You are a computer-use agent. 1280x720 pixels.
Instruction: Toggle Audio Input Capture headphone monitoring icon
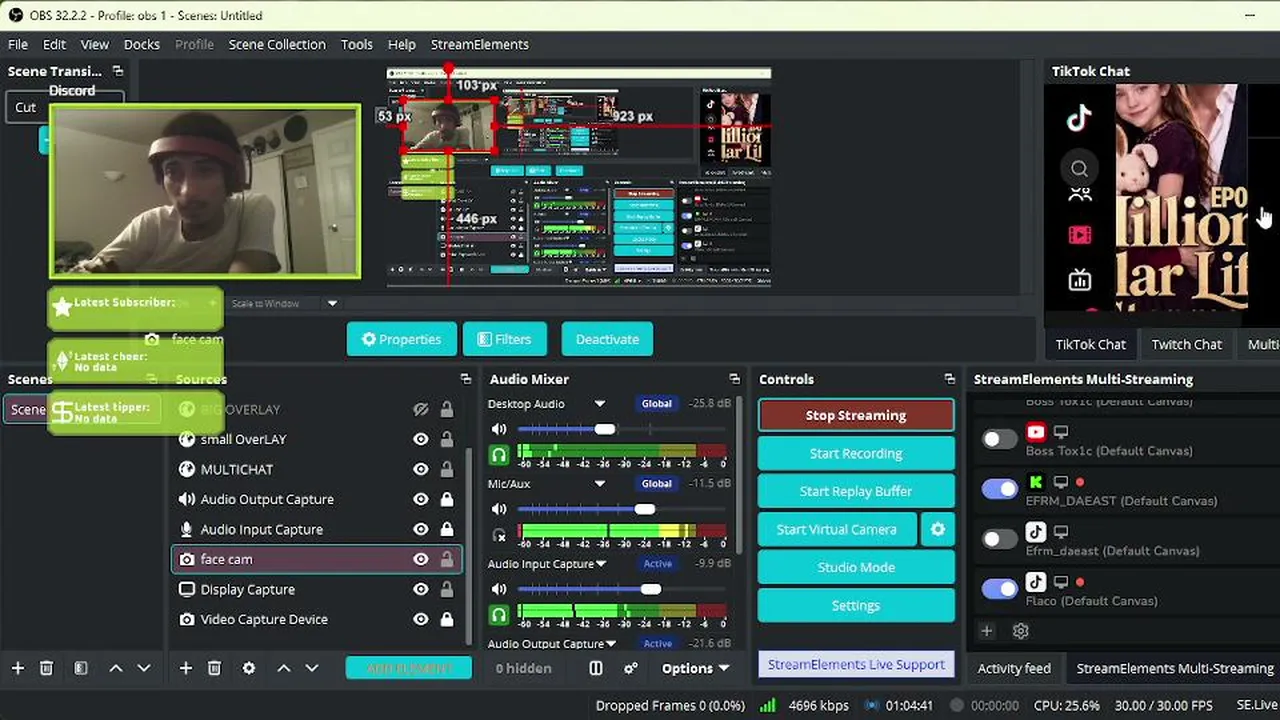[x=499, y=615]
